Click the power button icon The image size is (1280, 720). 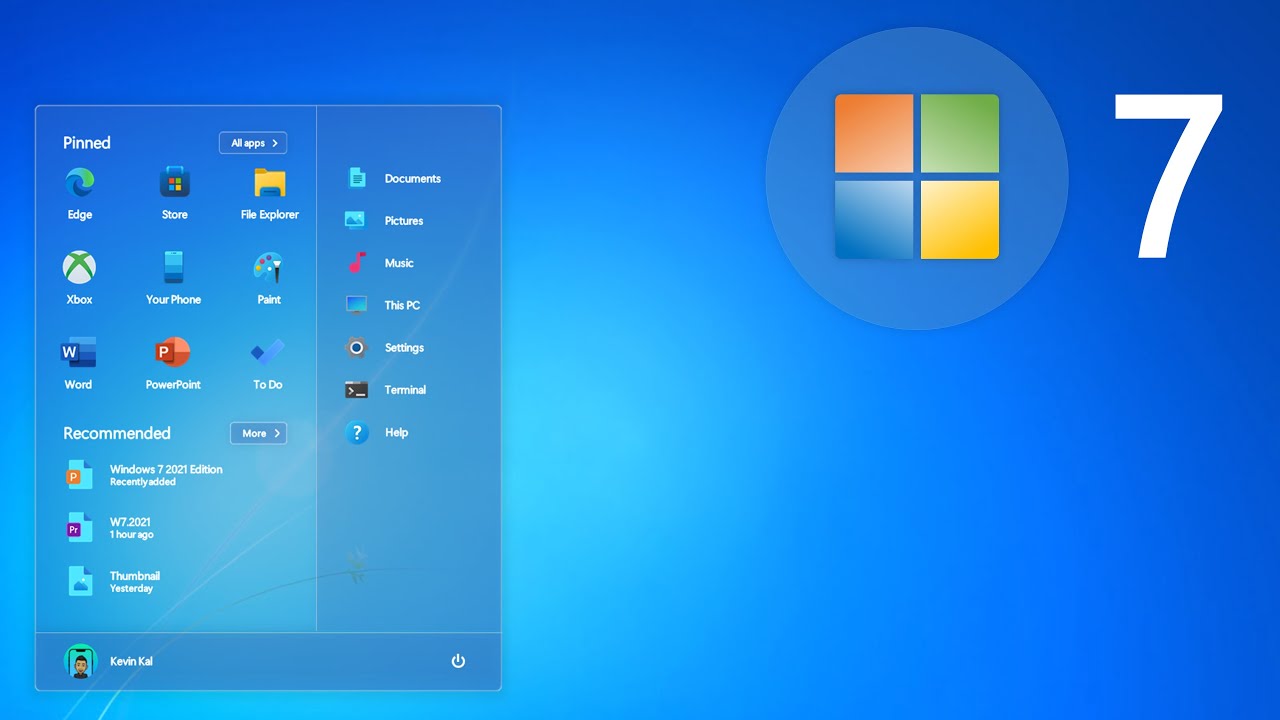[458, 661]
